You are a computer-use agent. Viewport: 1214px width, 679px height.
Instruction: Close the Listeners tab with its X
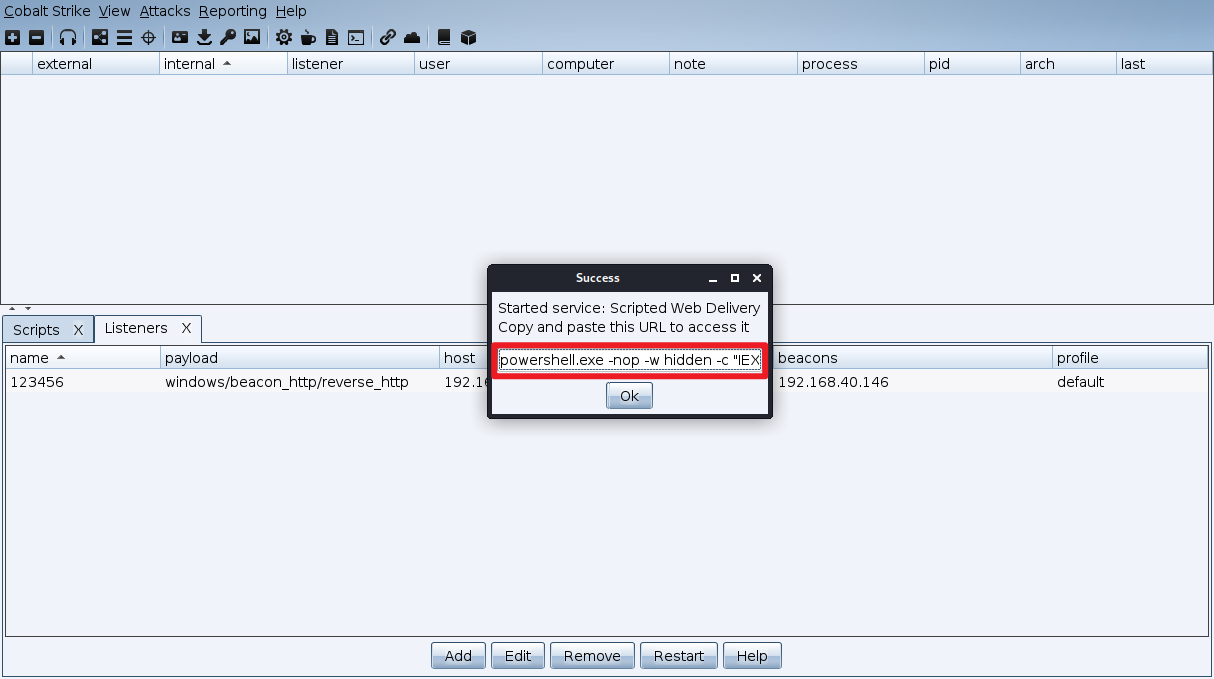point(186,328)
